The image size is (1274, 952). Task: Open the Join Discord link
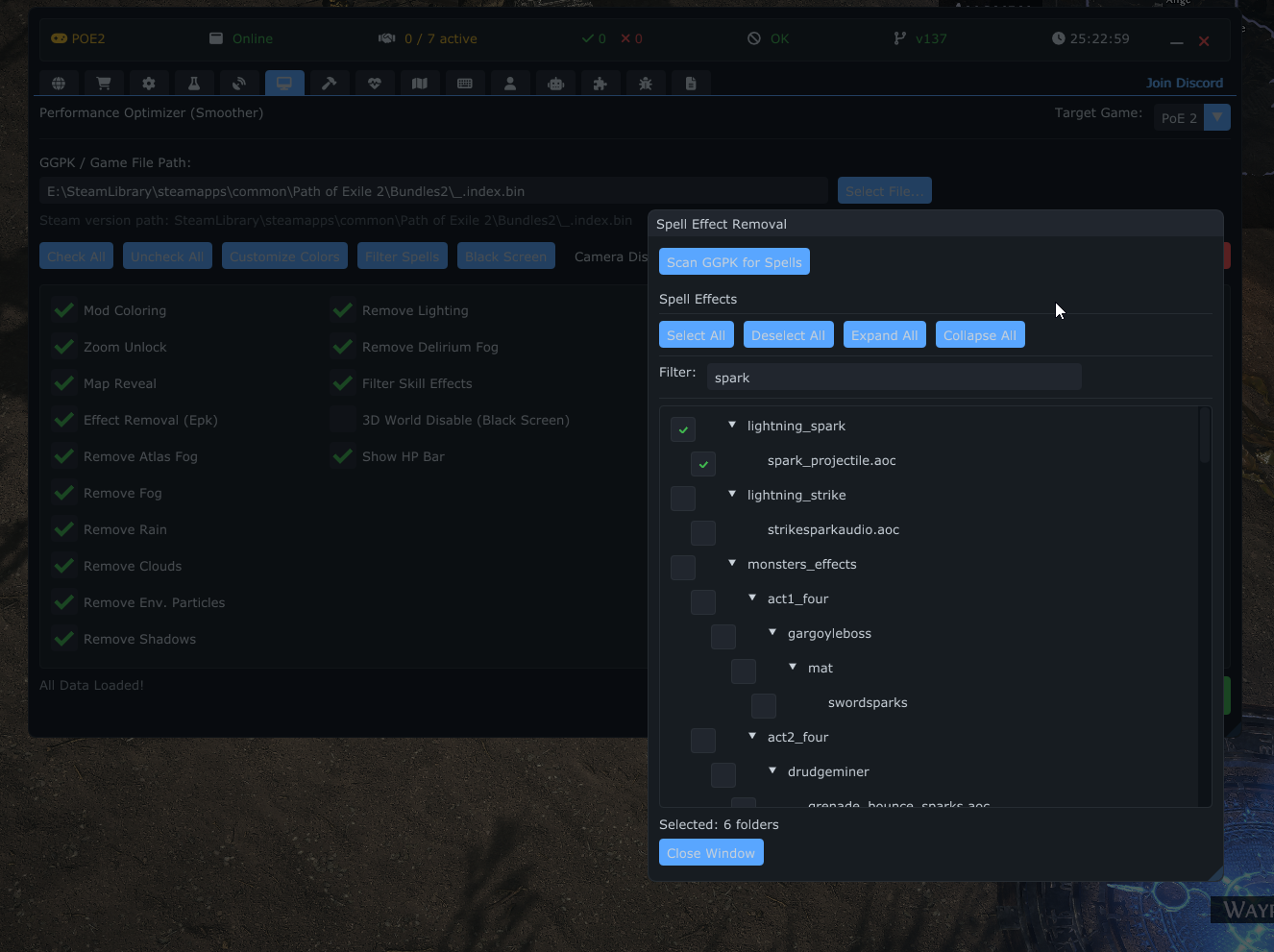1185,83
